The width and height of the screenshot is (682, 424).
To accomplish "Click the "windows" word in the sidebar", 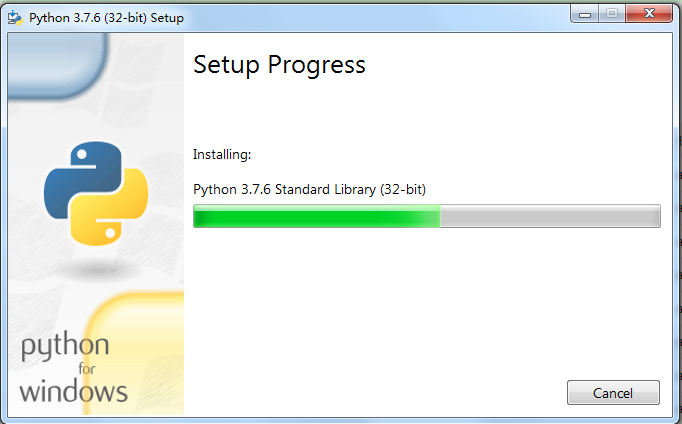I will 74,390.
